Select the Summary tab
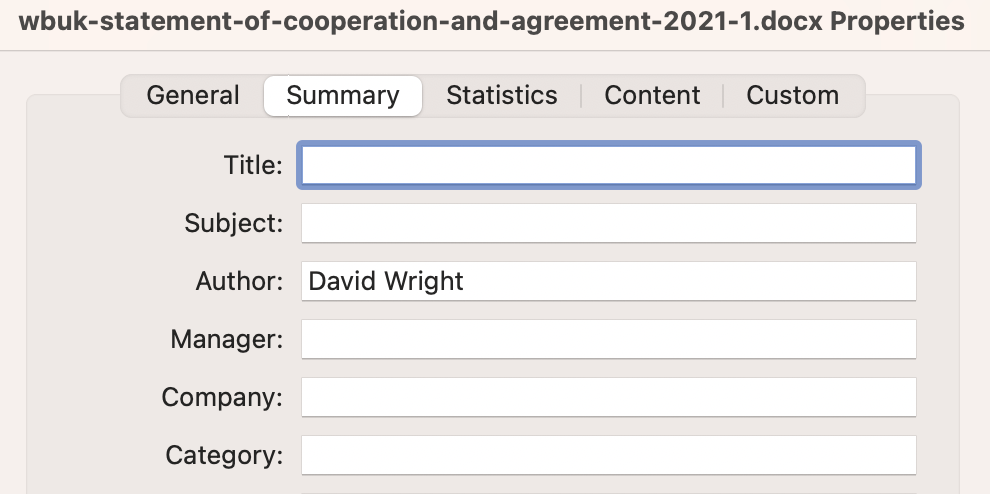This screenshot has width=990, height=494. point(343,96)
